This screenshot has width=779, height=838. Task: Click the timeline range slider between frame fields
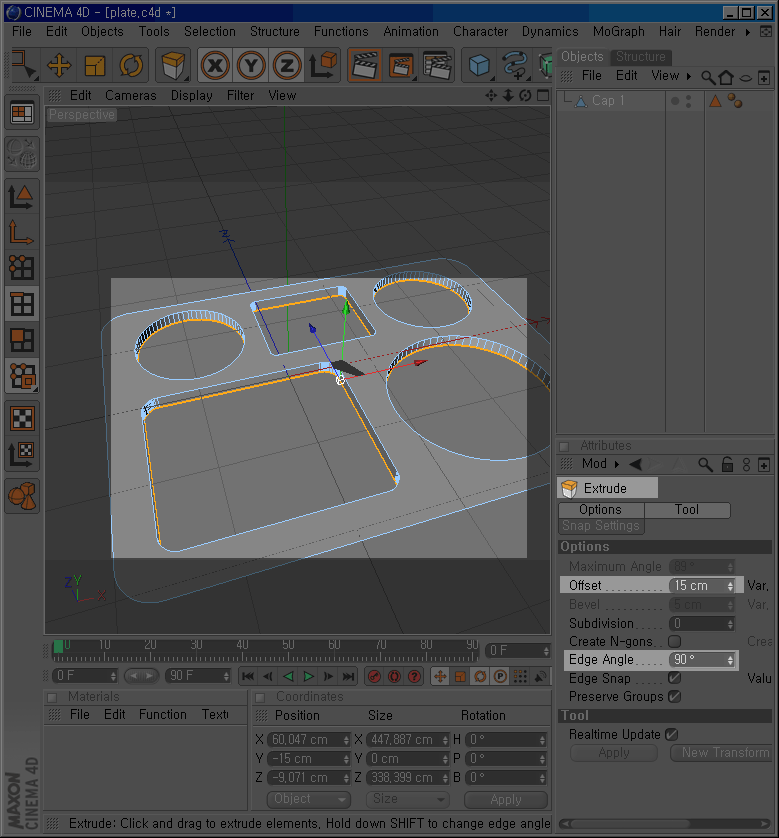141,676
